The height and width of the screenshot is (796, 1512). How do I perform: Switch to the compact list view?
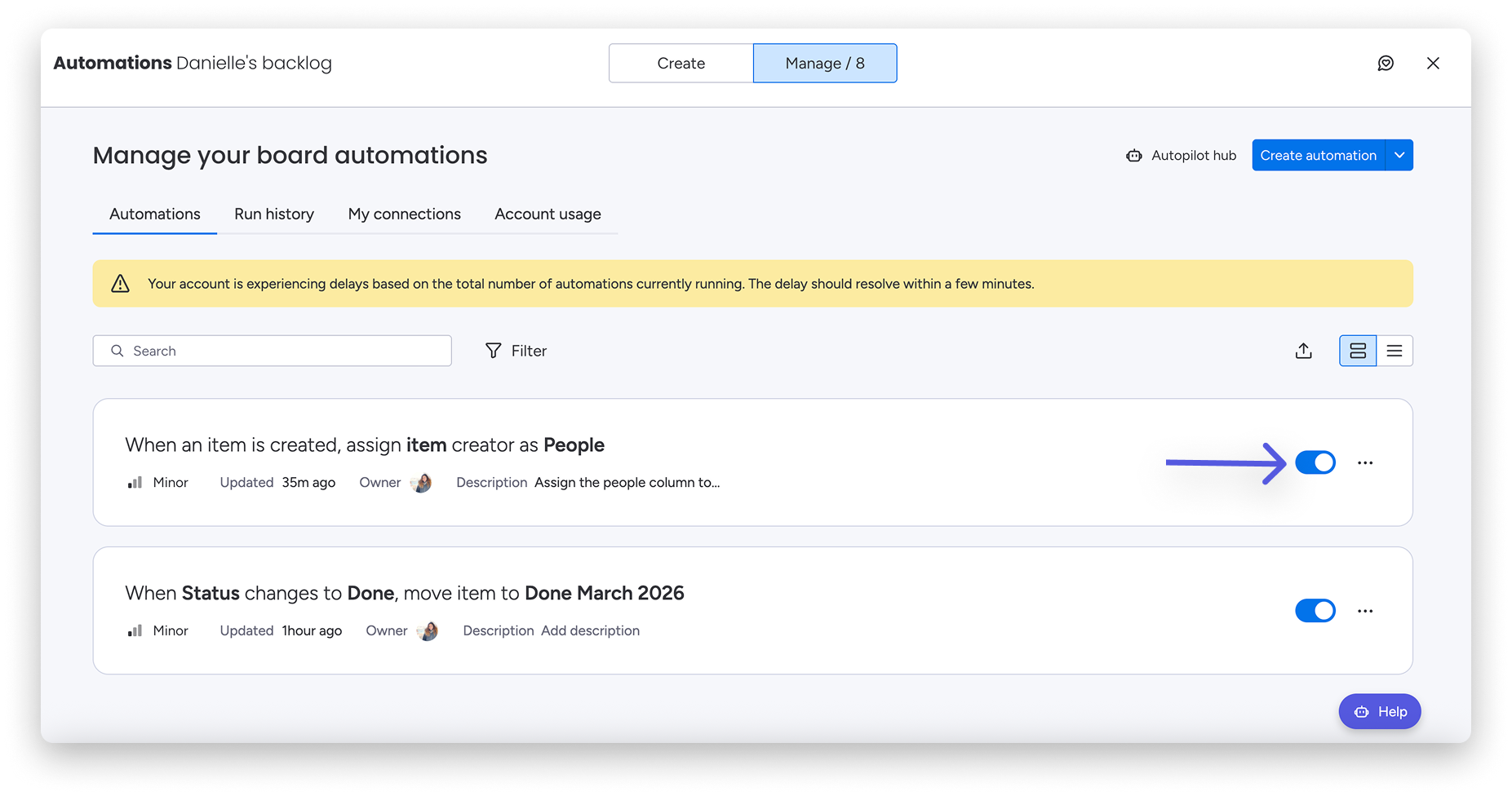tap(1394, 351)
